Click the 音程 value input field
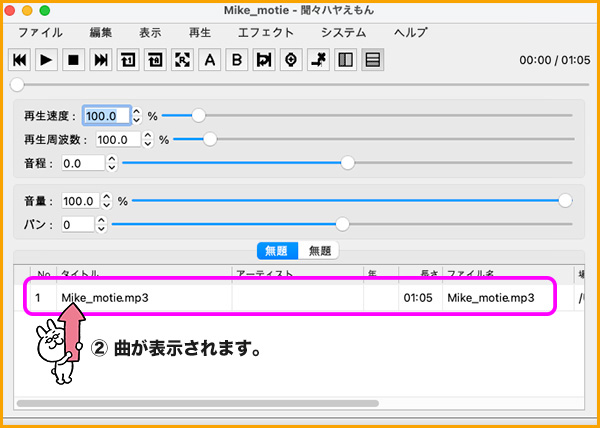The image size is (600, 428). 83,163
